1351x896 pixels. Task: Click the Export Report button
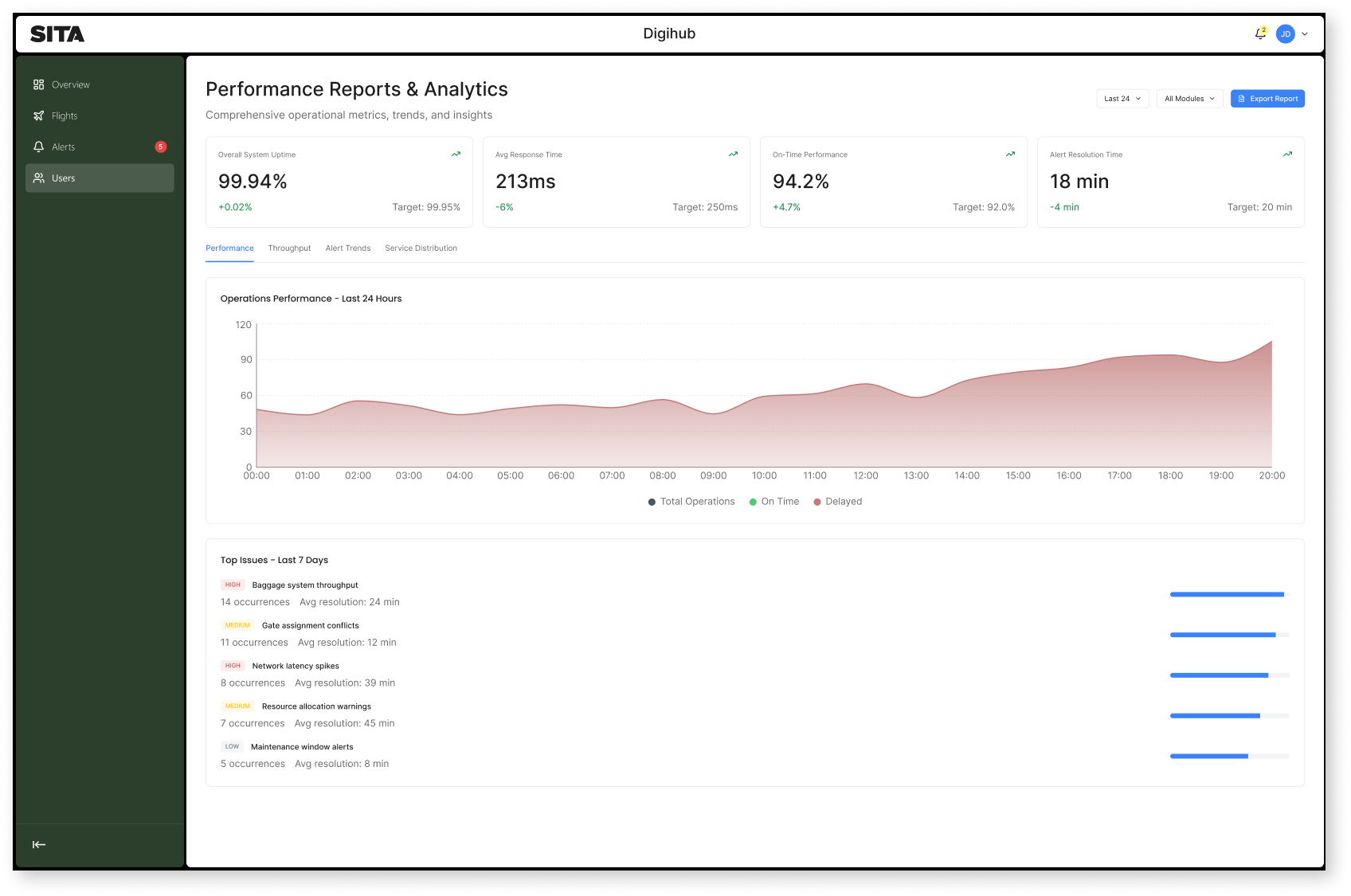[x=1267, y=98]
